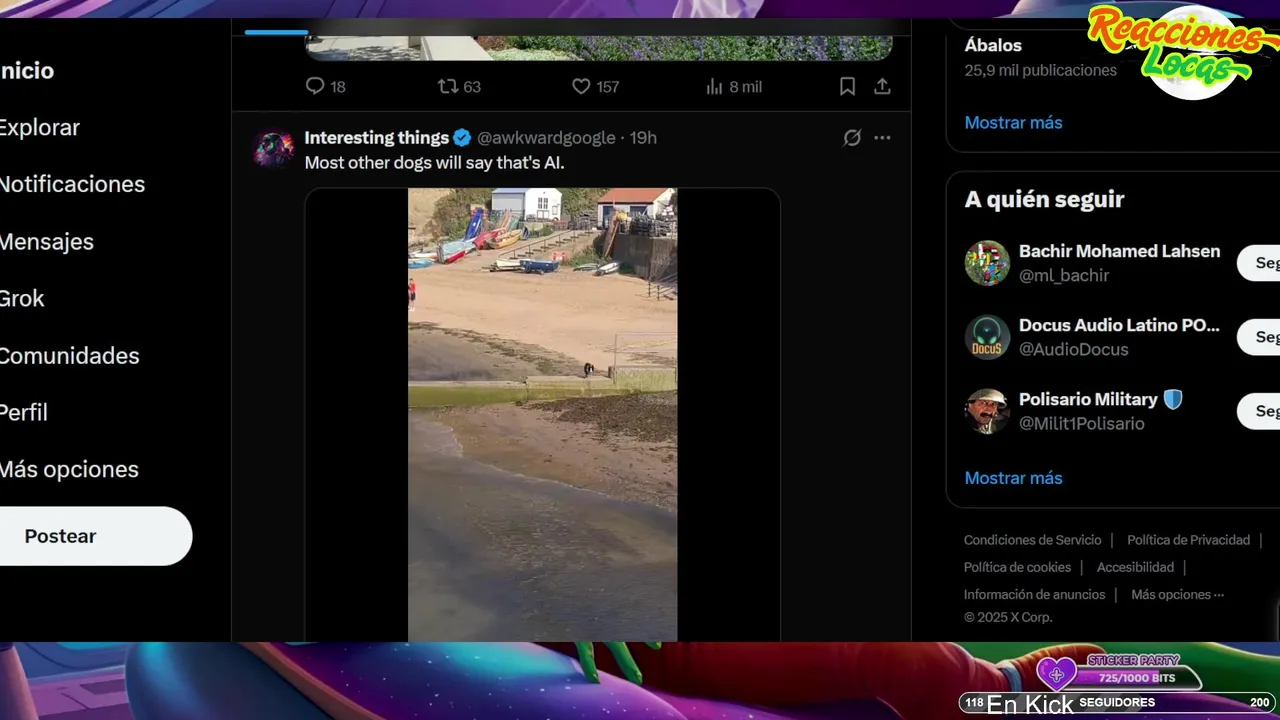The height and width of the screenshot is (720, 1280).
Task: Open more options on the Interesting things tweet
Action: (x=882, y=138)
